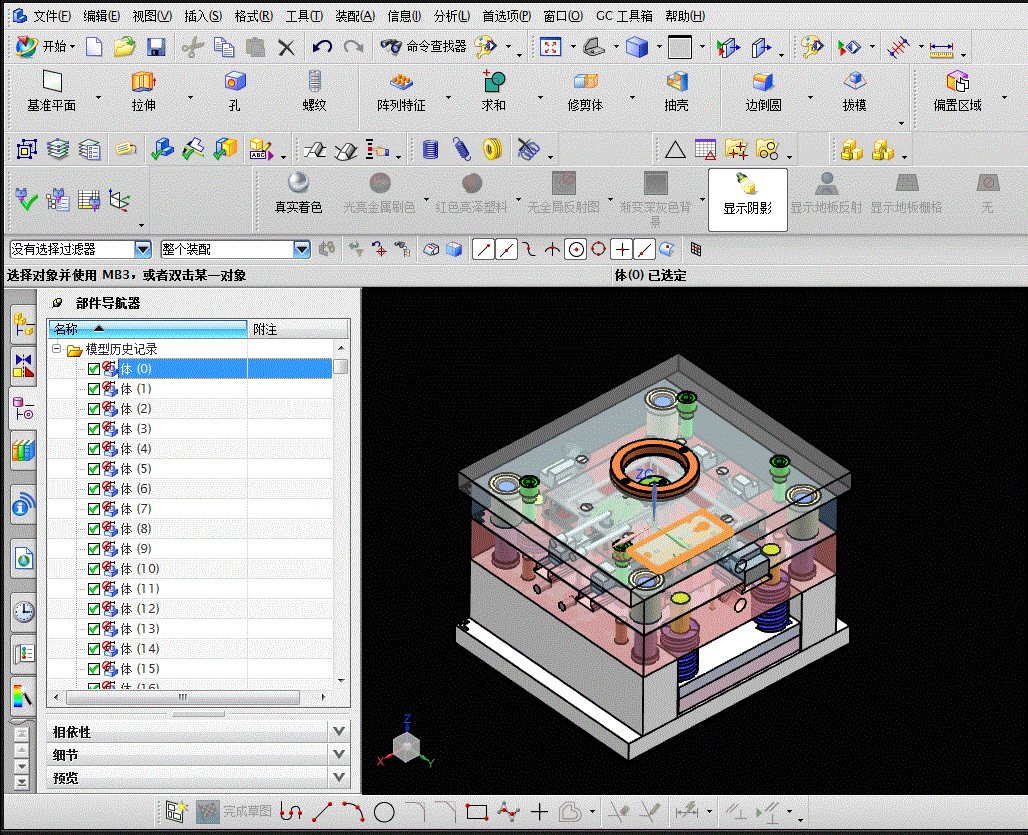Image resolution: width=1028 pixels, height=835 pixels.
Task: Click the Undo arrow icon
Action: coord(322,47)
